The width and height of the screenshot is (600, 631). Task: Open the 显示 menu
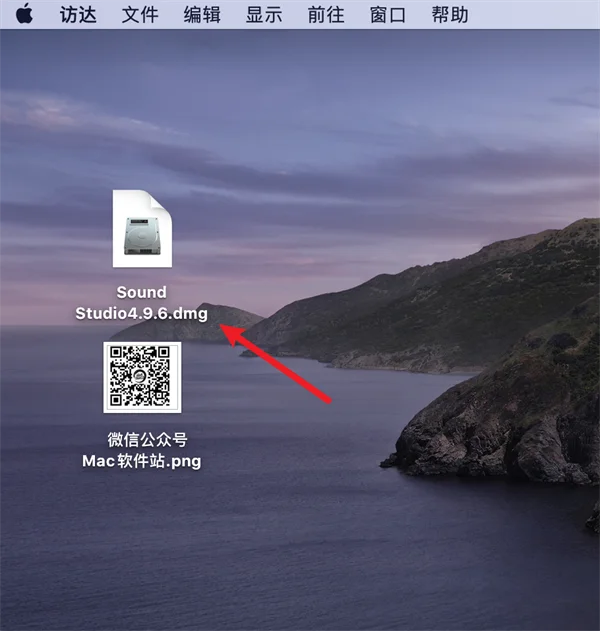(264, 15)
